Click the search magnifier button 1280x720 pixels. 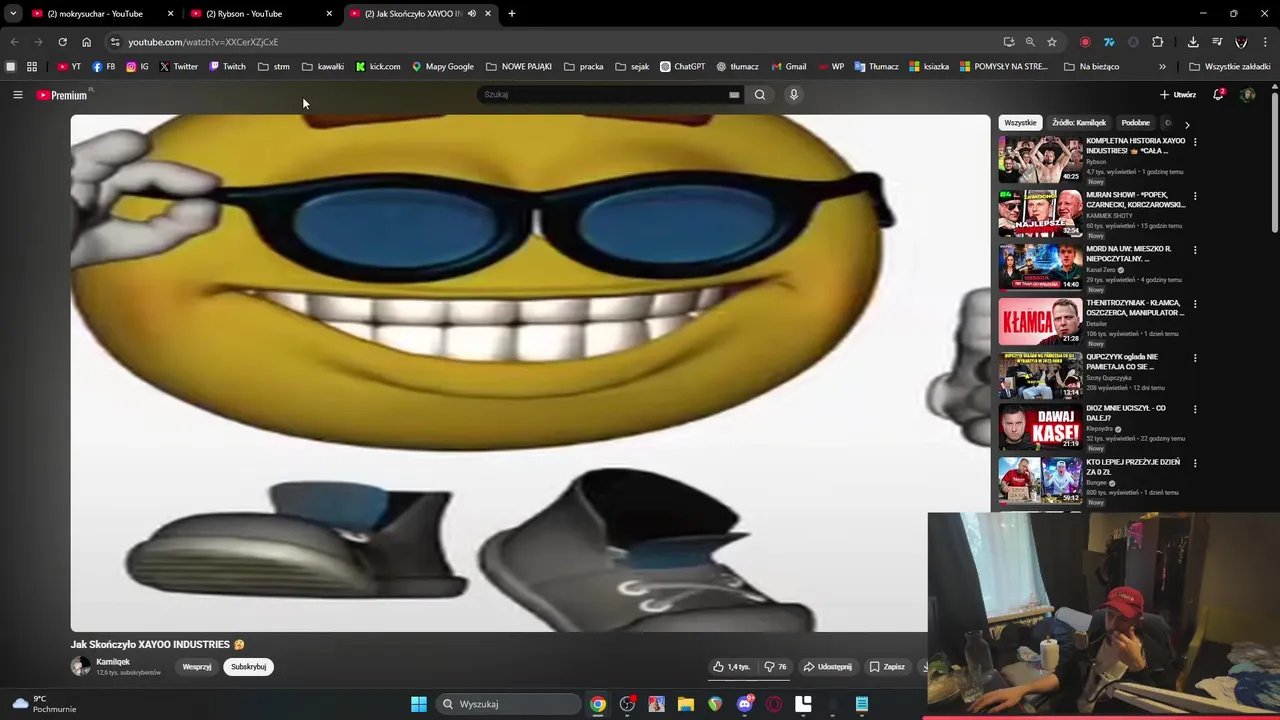pyautogui.click(x=760, y=95)
